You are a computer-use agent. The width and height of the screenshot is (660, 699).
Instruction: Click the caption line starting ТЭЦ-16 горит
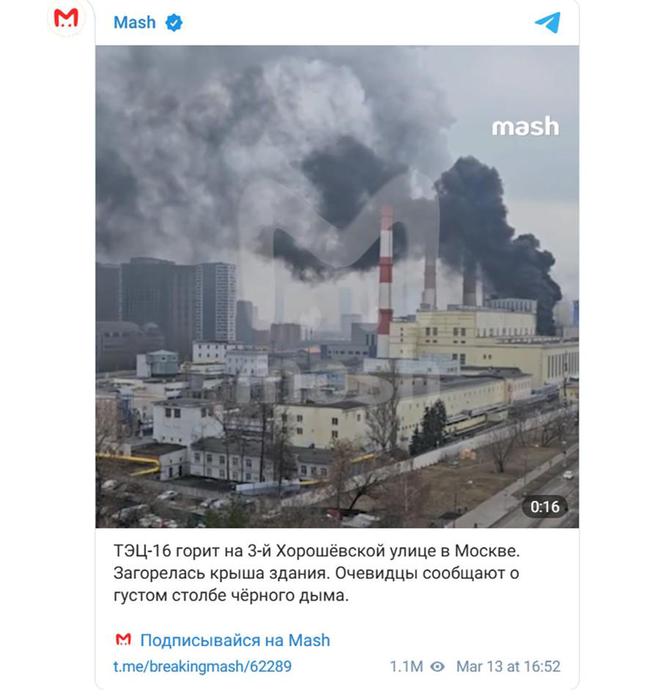316,551
